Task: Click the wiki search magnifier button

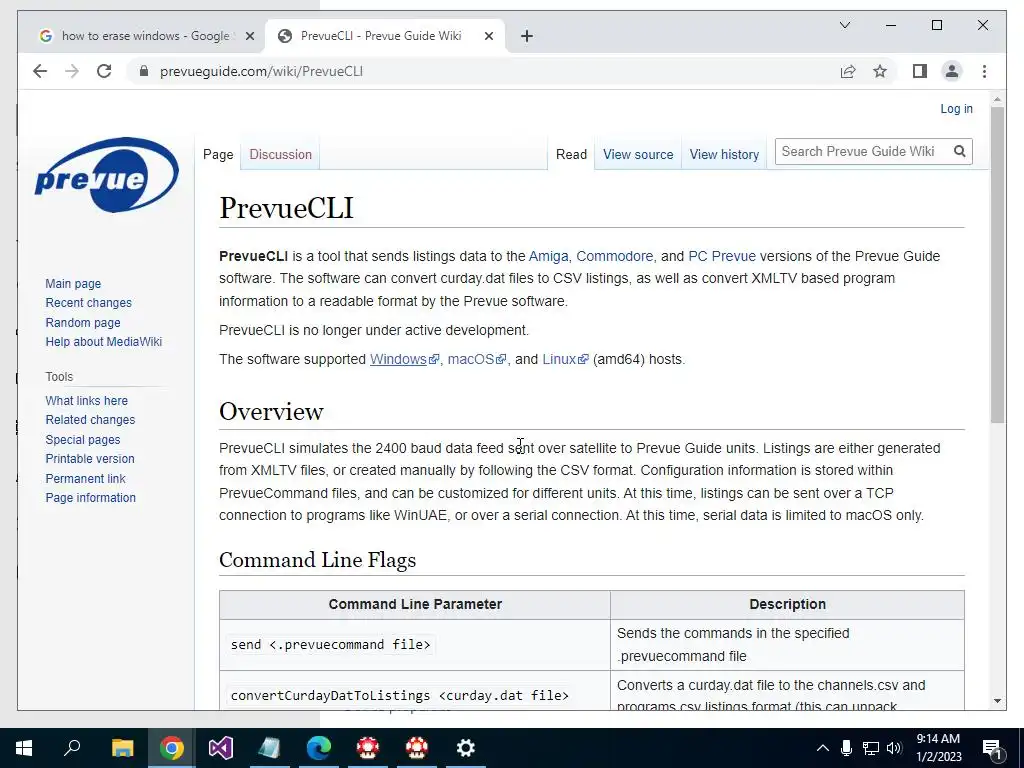Action: point(959,152)
